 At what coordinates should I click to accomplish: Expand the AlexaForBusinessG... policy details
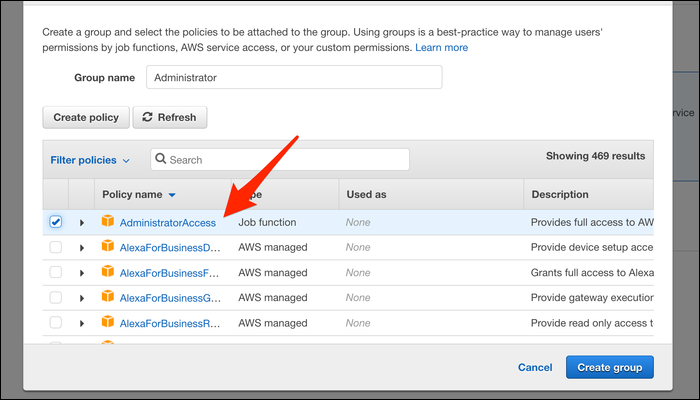[82, 298]
